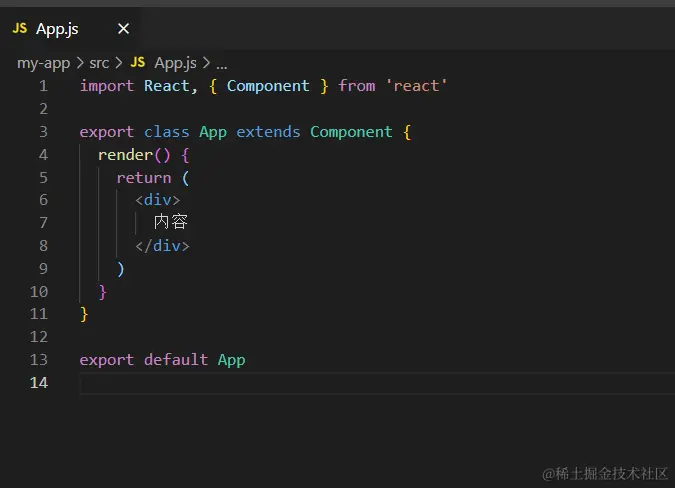The width and height of the screenshot is (675, 488).
Task: Click 'React,' on line 1
Action: tap(171, 86)
